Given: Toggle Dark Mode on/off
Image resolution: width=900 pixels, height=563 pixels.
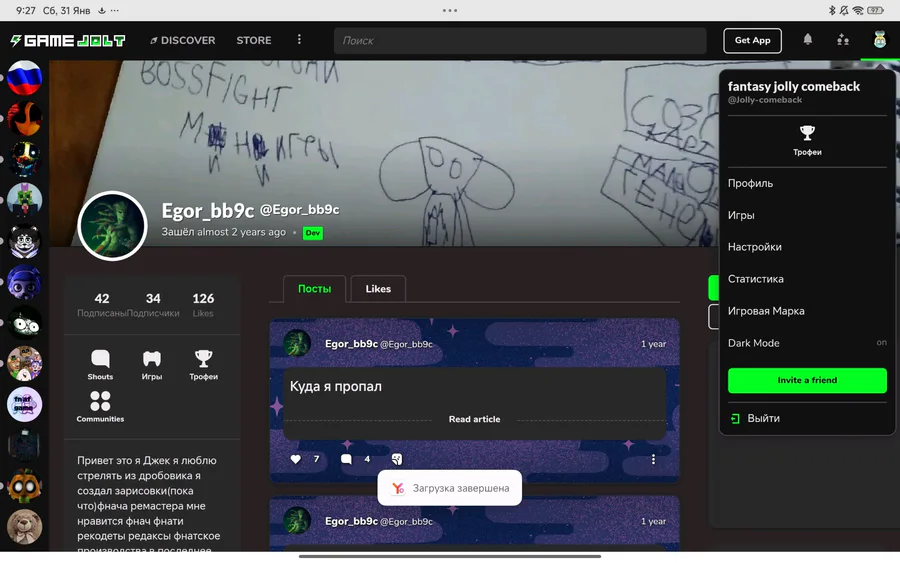Looking at the screenshot, I should (x=807, y=343).
